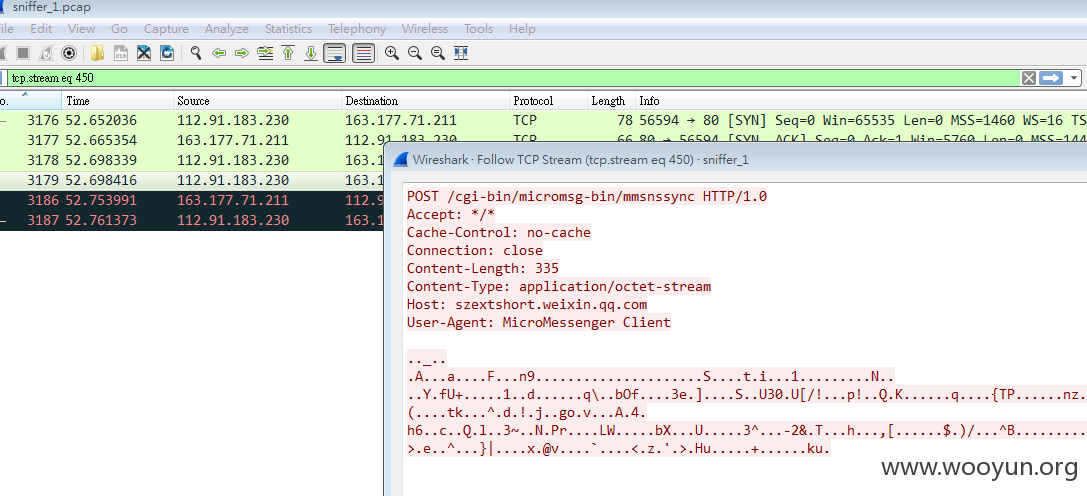Image resolution: width=1087 pixels, height=496 pixels.
Task: Sort packets by Source column
Action: tap(257, 101)
